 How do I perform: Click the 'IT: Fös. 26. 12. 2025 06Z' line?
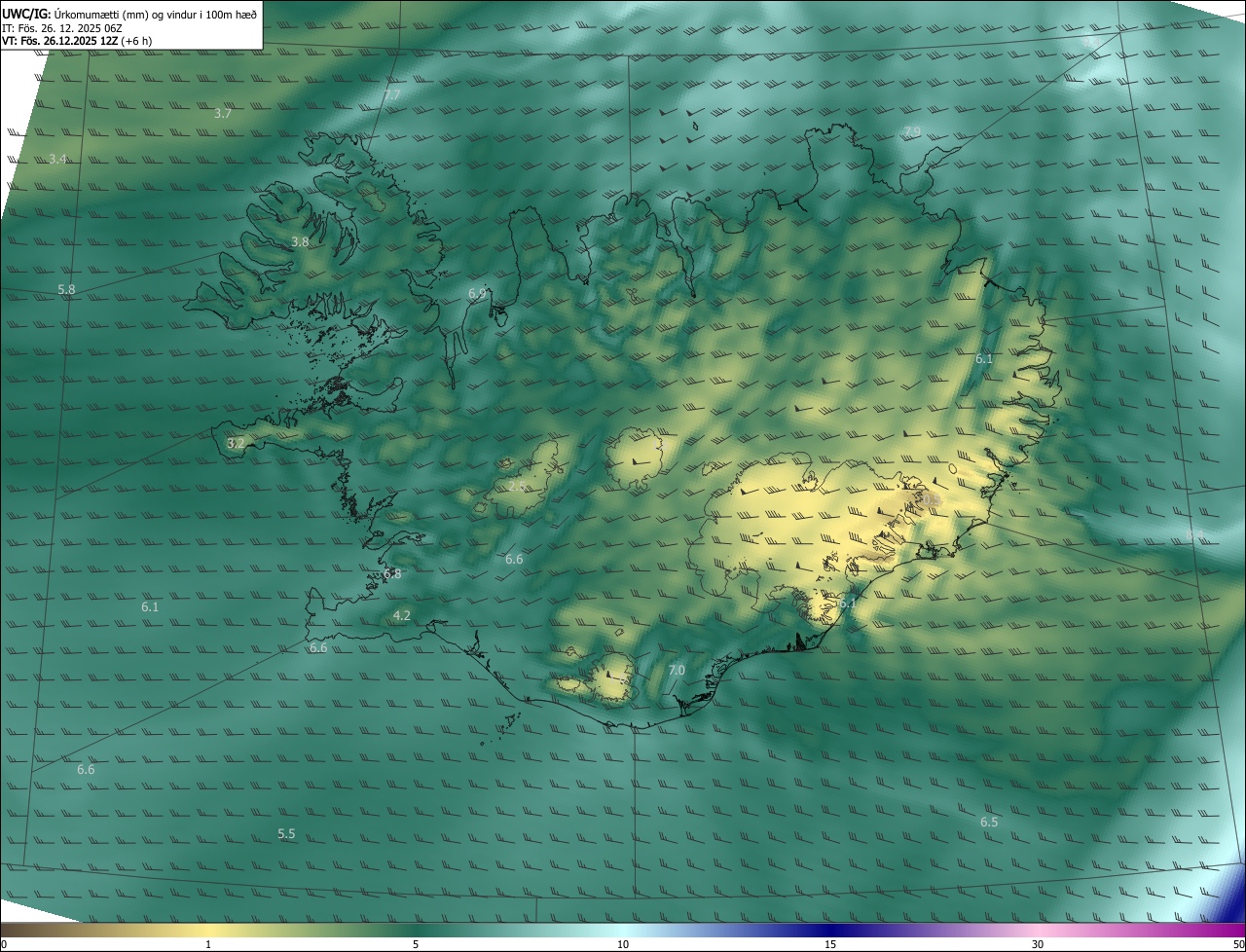[61, 28]
